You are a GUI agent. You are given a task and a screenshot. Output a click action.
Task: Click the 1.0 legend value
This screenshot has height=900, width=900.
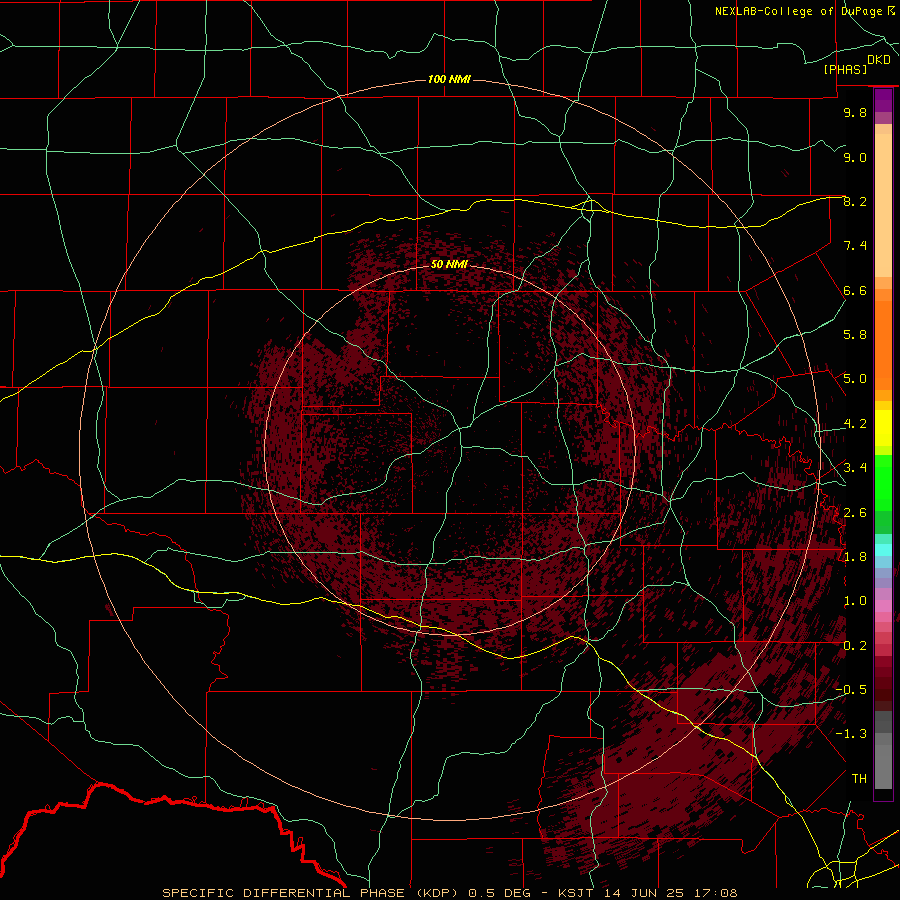coord(855,601)
